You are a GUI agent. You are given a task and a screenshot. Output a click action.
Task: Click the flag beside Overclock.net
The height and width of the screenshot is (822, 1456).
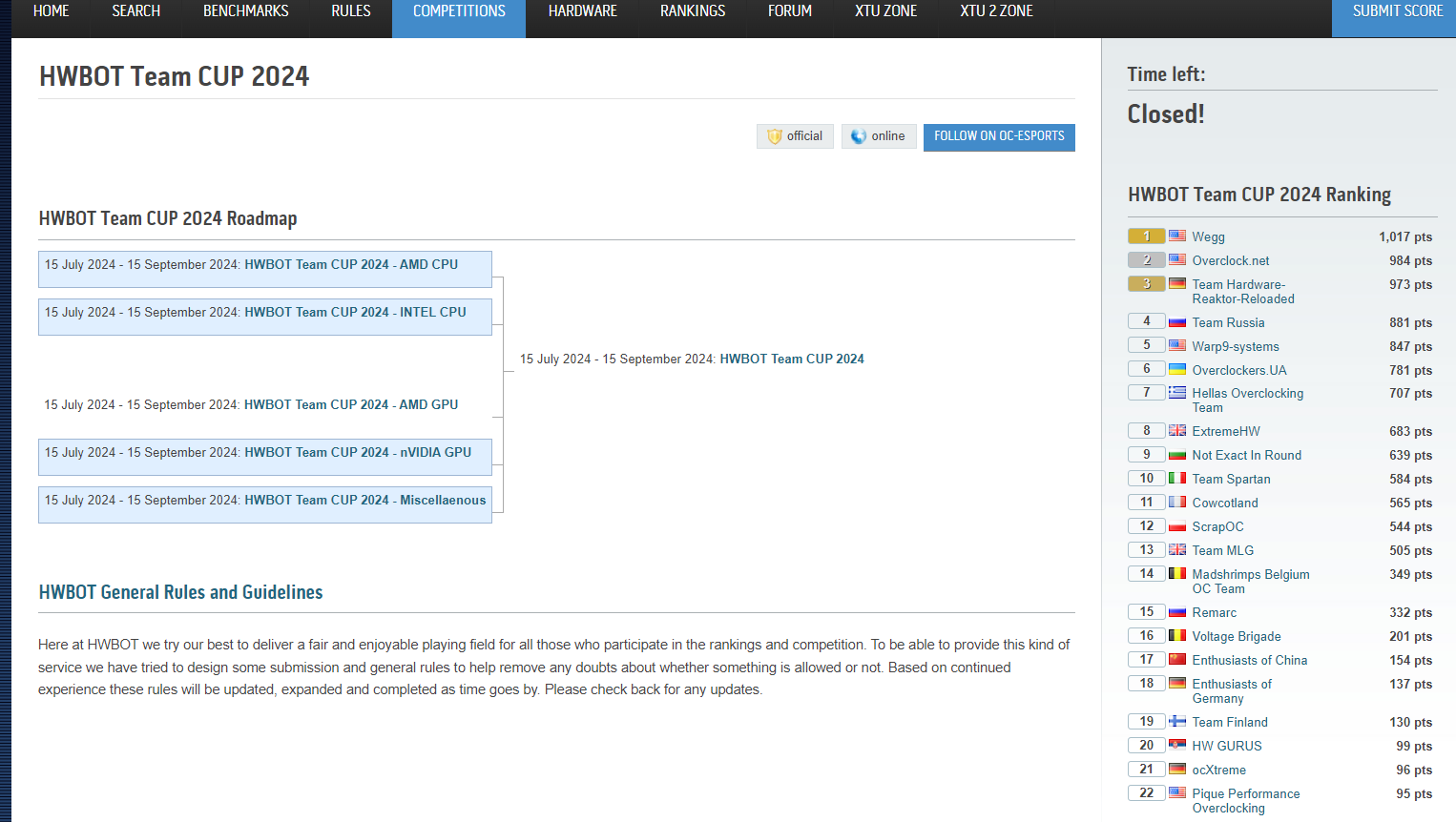(x=1177, y=259)
